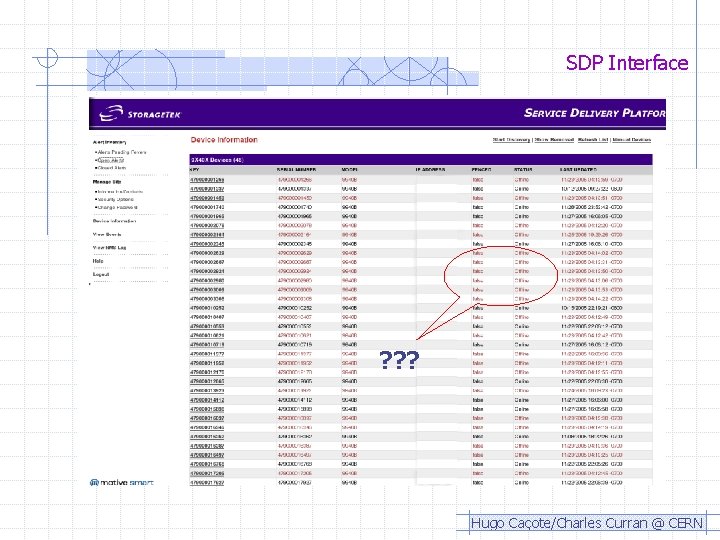Open device key 479000016763
Viewport: 720px width, 540px height.
207,464
